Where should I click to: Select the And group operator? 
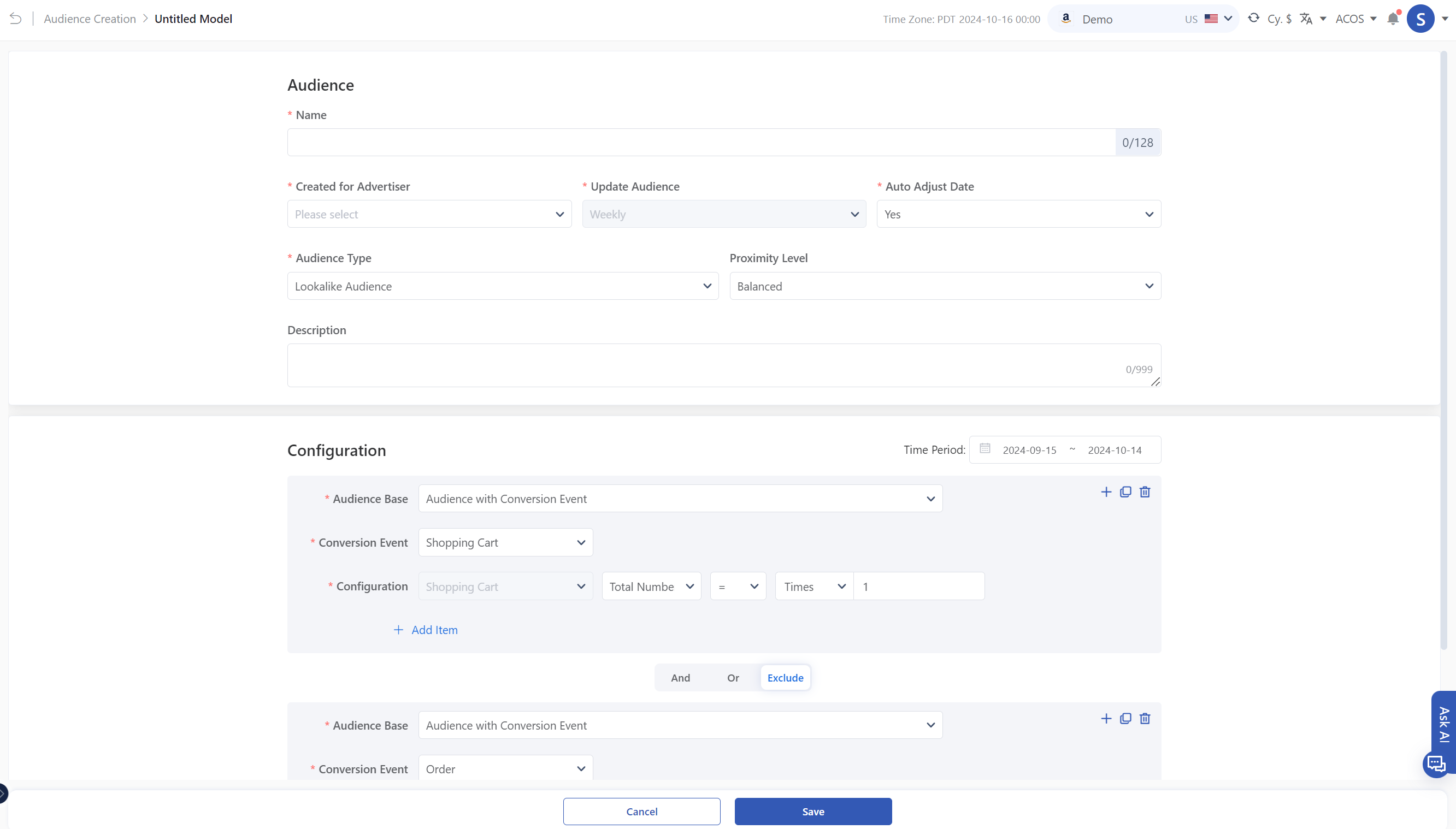680,678
